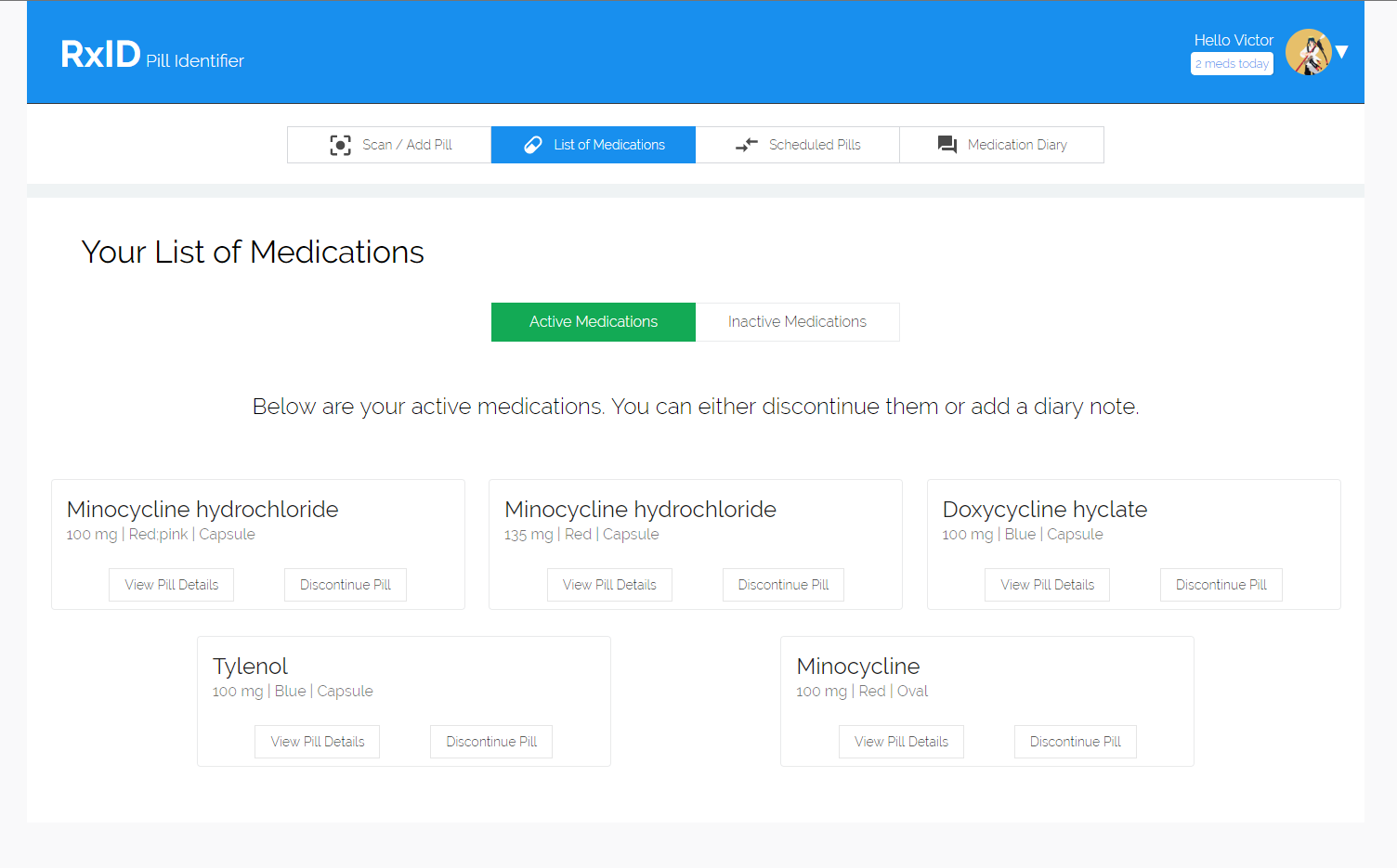Click the chat bubble Medication Diary icon
1397x868 pixels.
[947, 145]
